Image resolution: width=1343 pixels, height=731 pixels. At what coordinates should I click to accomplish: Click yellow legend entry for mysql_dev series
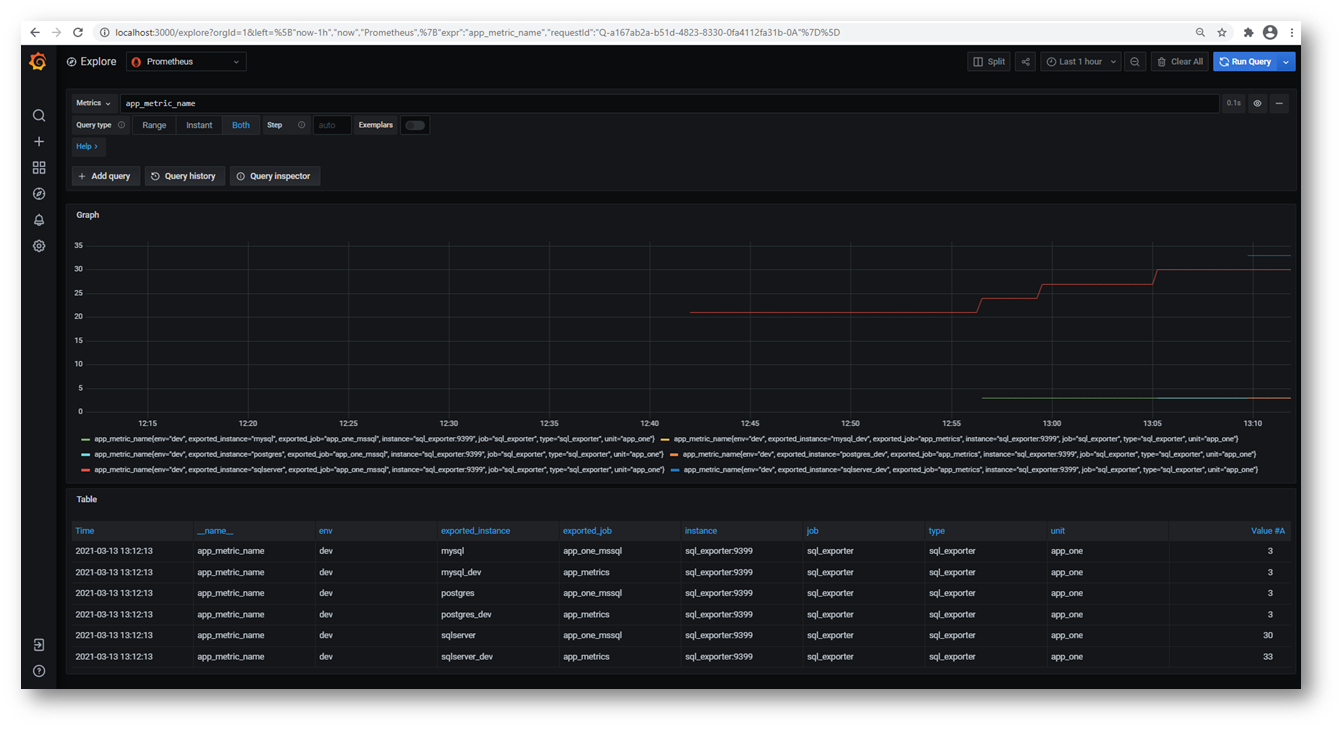956,439
